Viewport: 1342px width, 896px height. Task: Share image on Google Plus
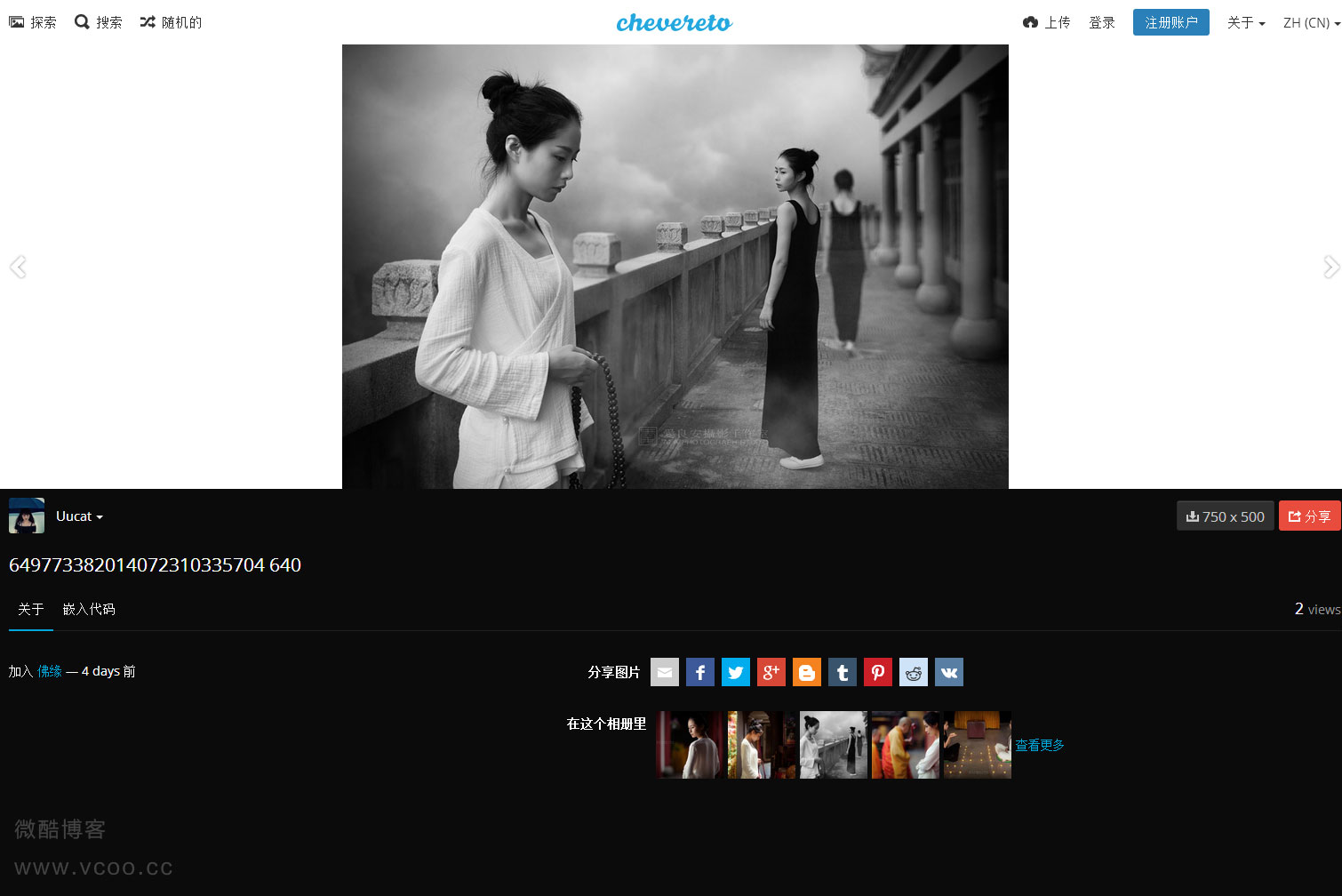(x=771, y=672)
